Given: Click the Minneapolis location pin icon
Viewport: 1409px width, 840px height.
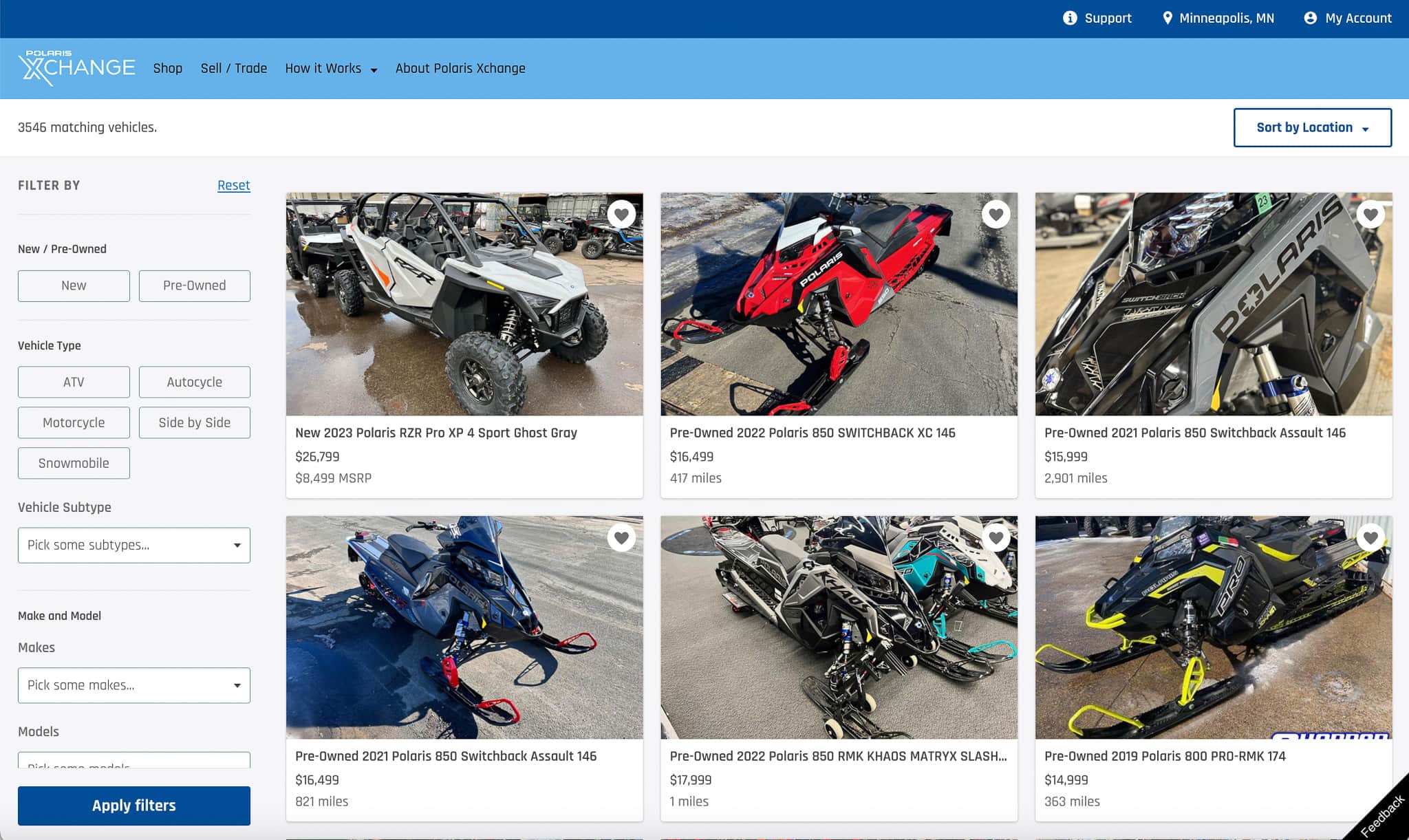Looking at the screenshot, I should (x=1168, y=18).
